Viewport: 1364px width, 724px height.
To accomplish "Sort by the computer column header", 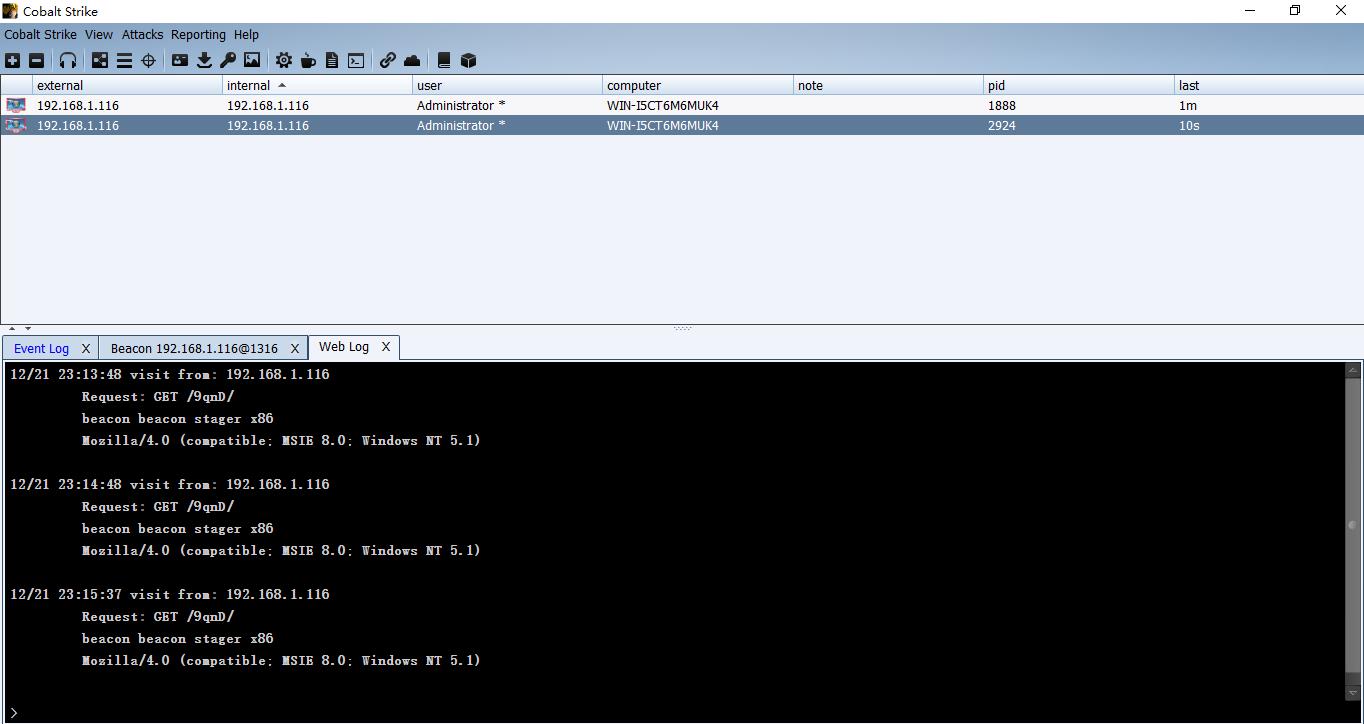I will [x=697, y=85].
